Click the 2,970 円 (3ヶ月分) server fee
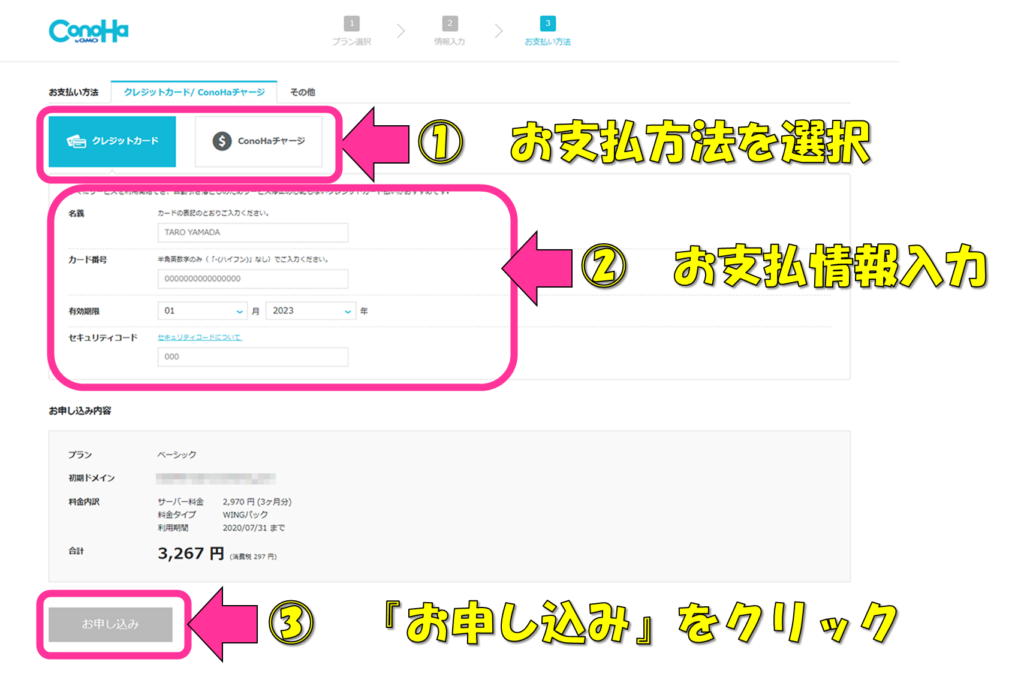Viewport: 1024px width, 674px height. pos(257,502)
